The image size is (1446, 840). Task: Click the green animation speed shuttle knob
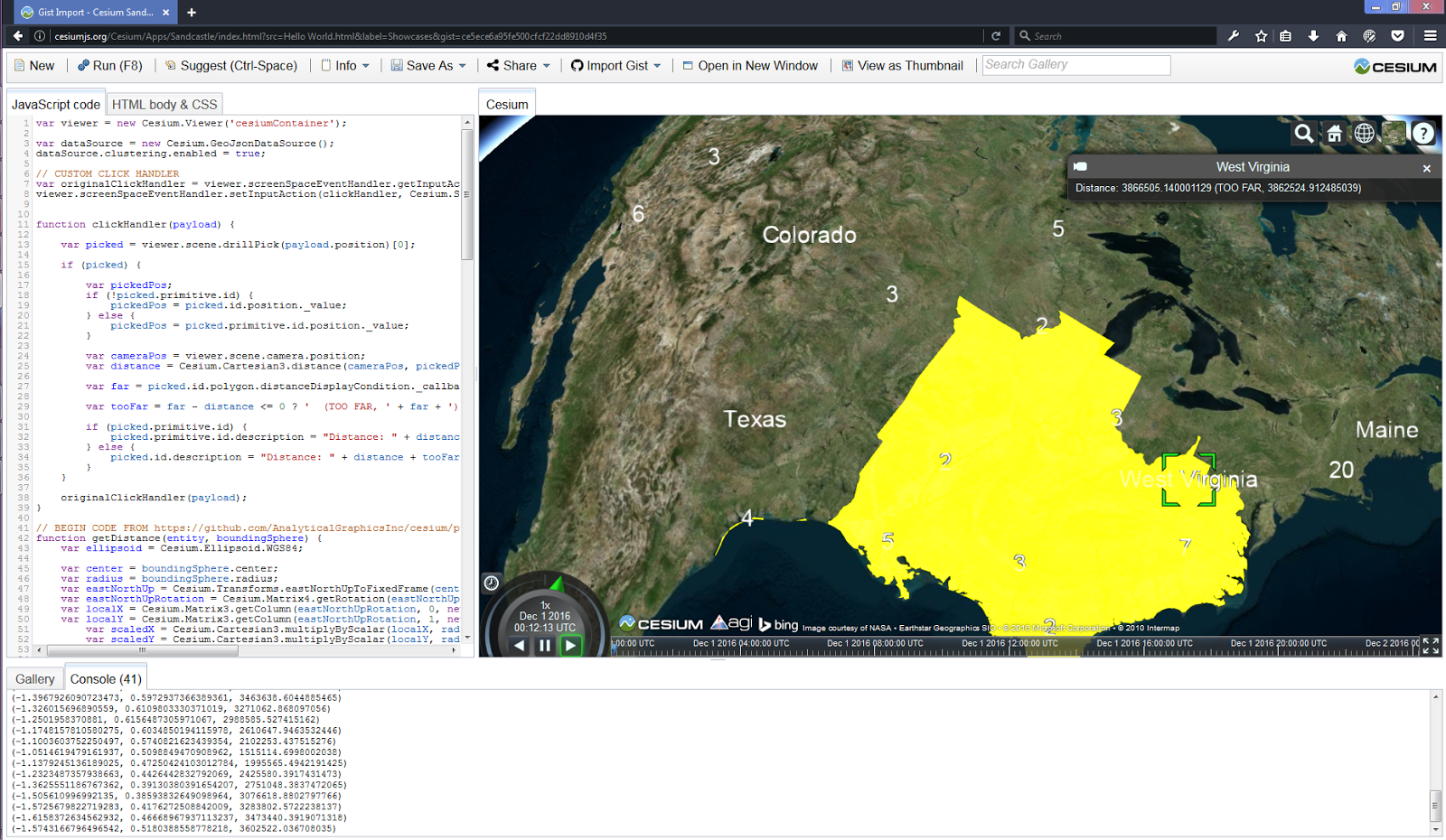click(557, 583)
